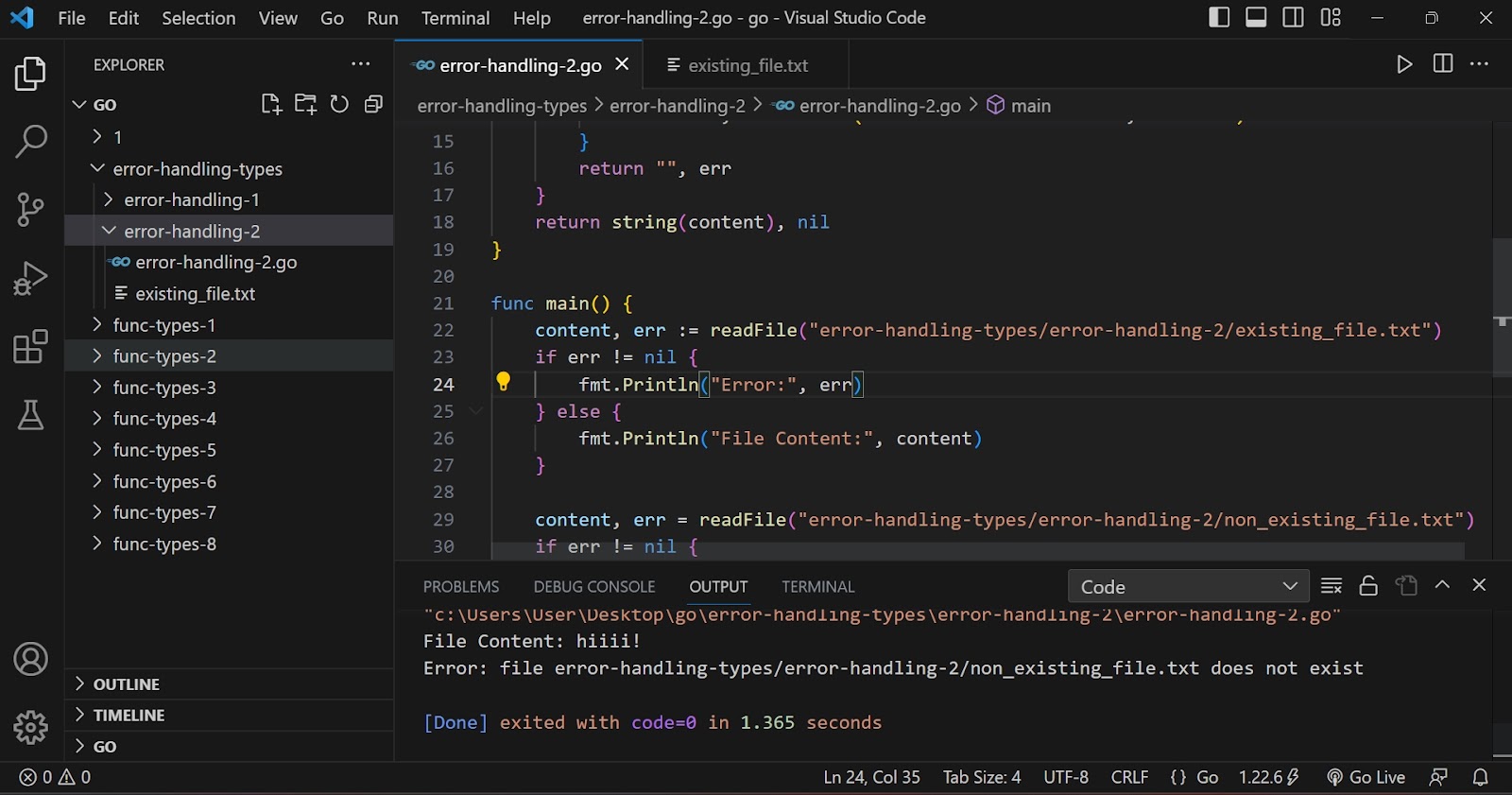This screenshot has height=795, width=1512.
Task: Open the Search view icon
Action: point(30,142)
